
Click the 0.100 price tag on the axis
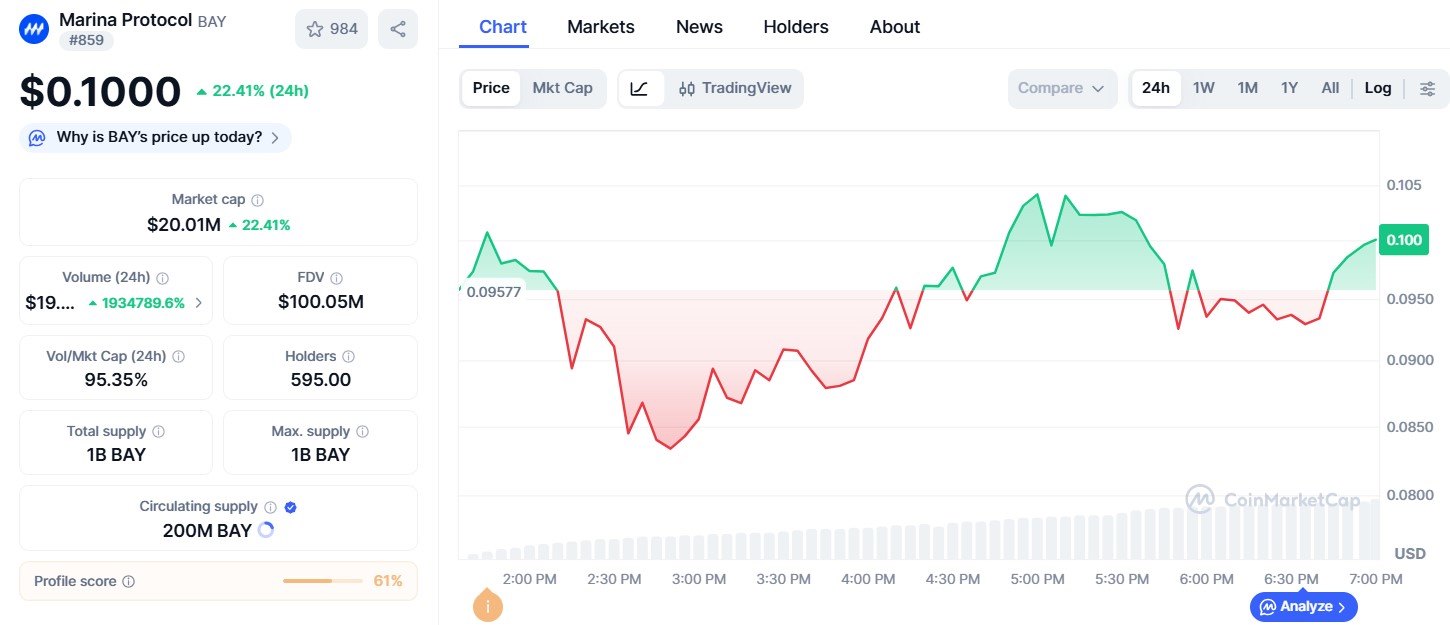pyautogui.click(x=1402, y=240)
